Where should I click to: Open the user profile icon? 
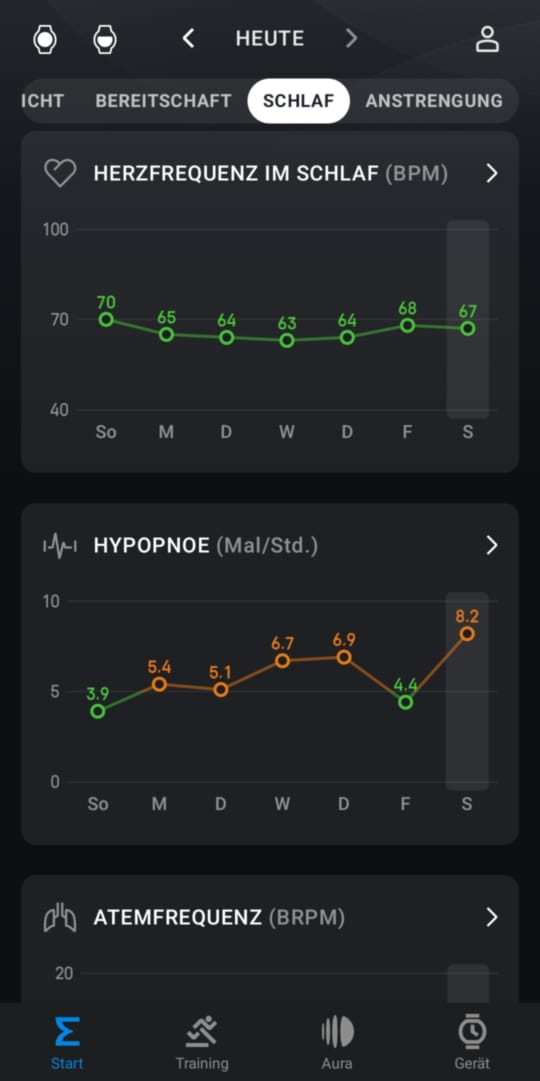(x=487, y=39)
